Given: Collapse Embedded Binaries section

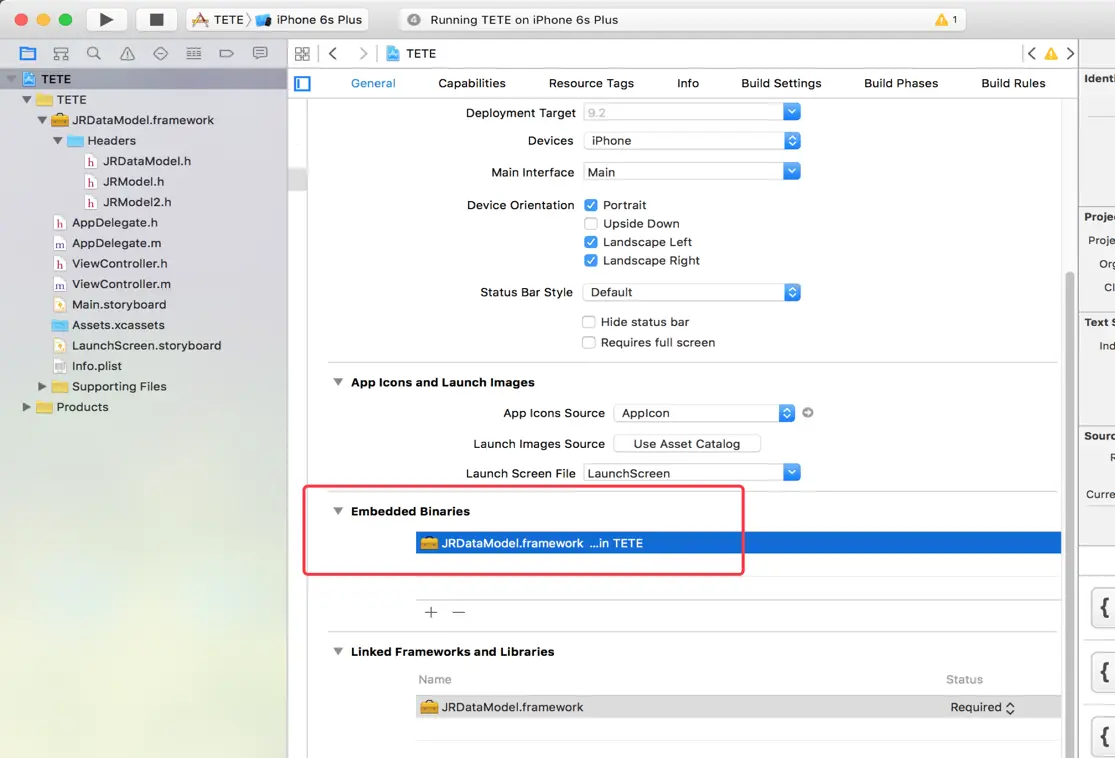Looking at the screenshot, I should (338, 511).
